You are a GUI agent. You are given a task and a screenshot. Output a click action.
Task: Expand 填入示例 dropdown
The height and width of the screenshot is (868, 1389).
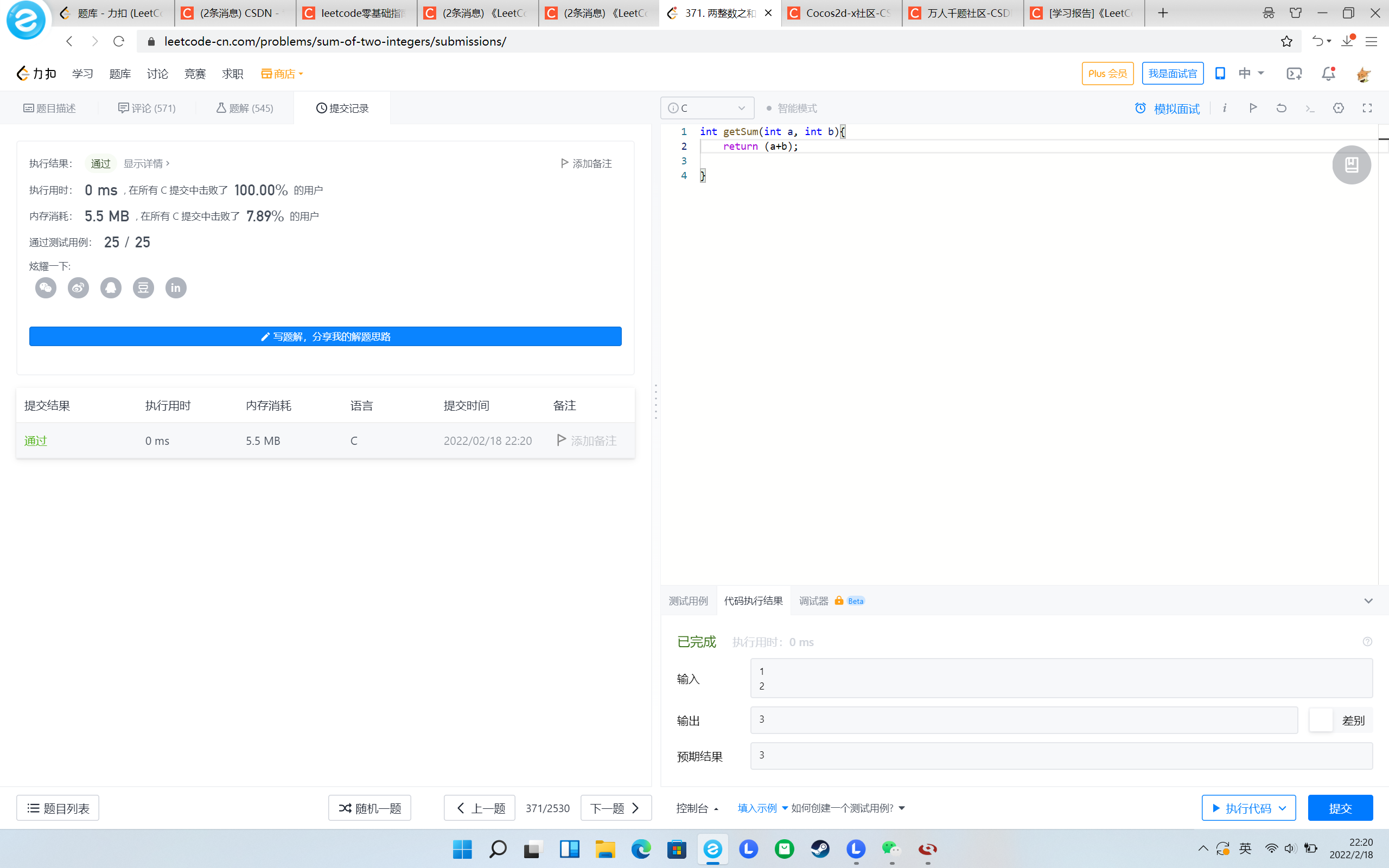(762, 808)
